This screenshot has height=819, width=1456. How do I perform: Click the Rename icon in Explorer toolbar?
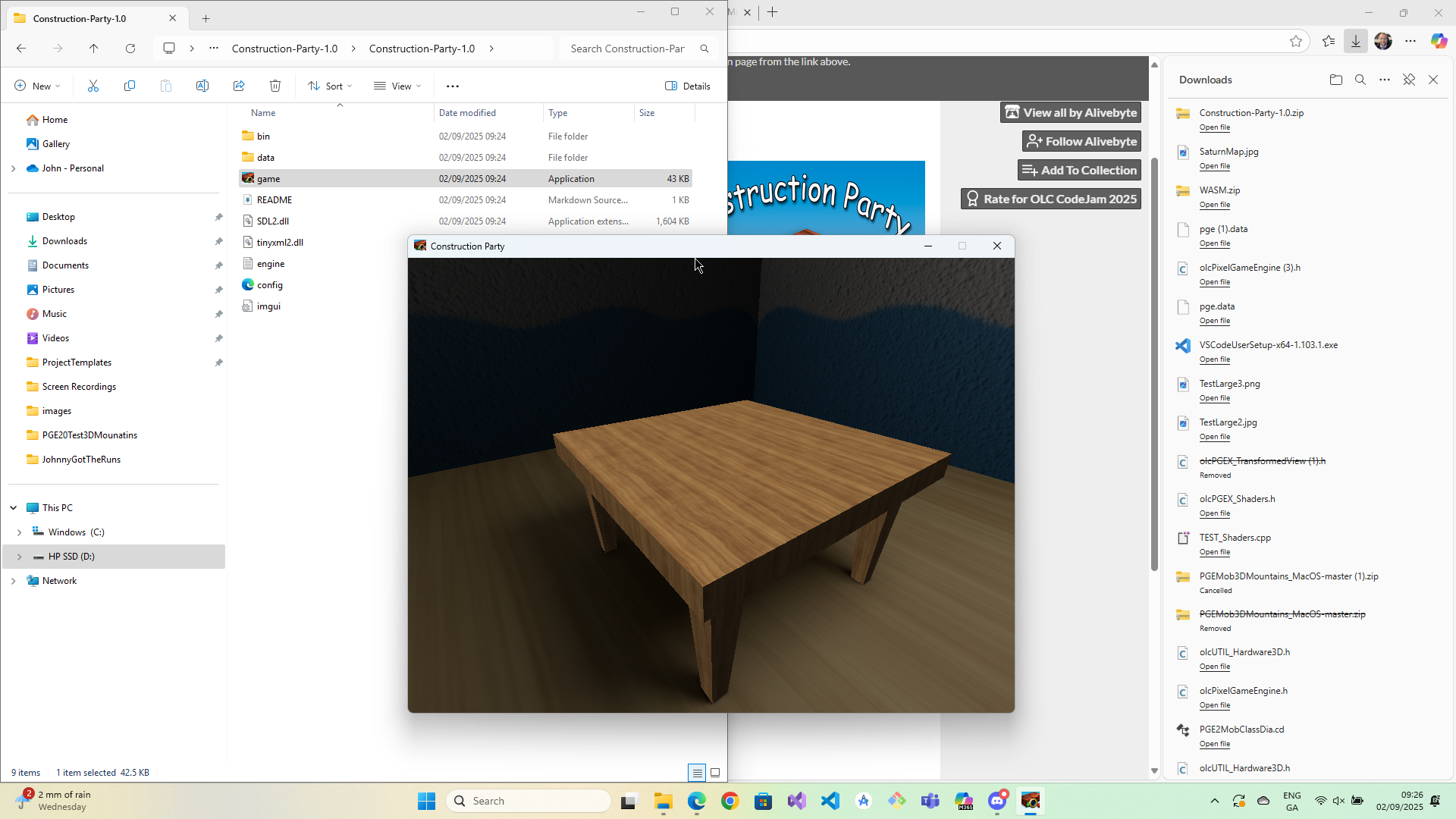202,86
